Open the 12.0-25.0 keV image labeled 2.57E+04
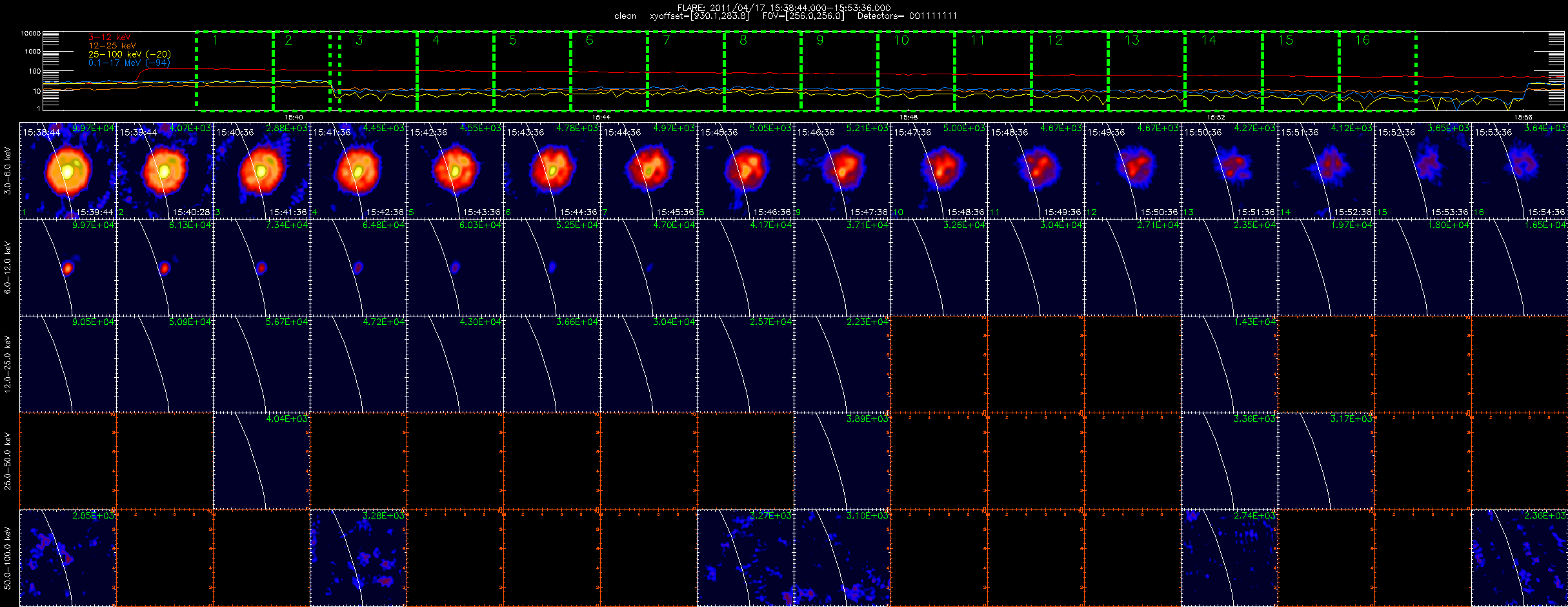 [x=745, y=364]
